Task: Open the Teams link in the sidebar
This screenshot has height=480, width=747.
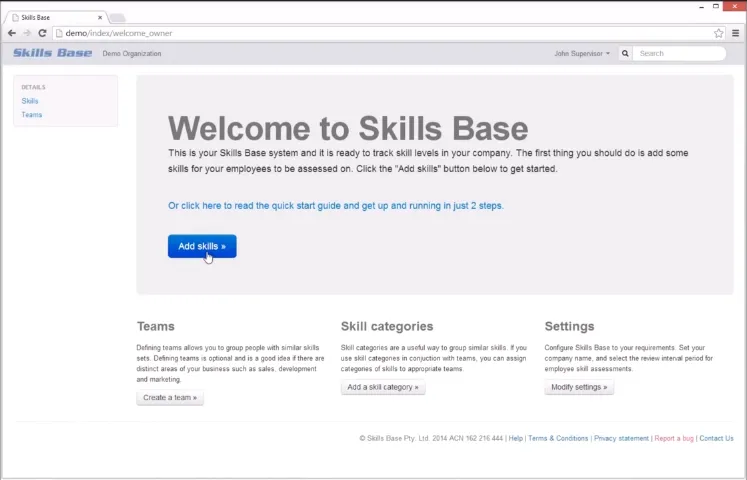Action: click(31, 115)
